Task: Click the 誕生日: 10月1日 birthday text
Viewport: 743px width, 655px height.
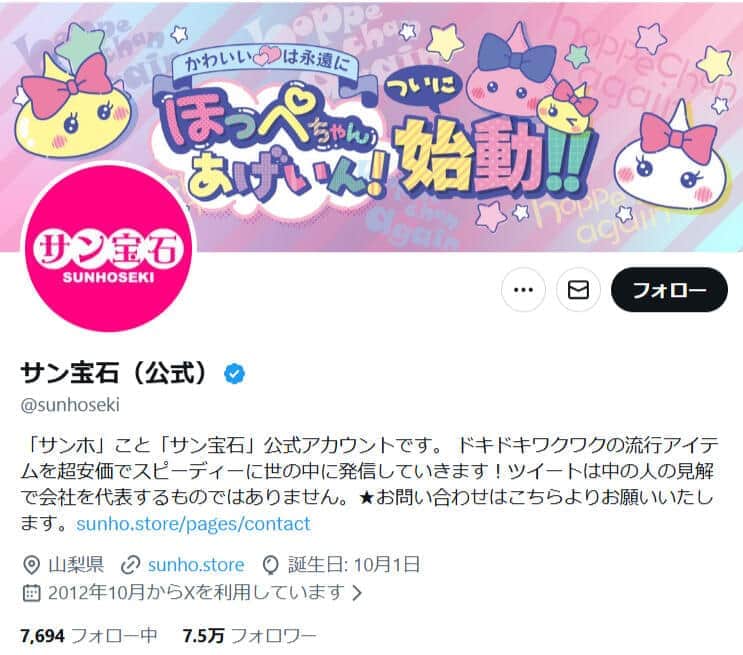Action: click(353, 565)
